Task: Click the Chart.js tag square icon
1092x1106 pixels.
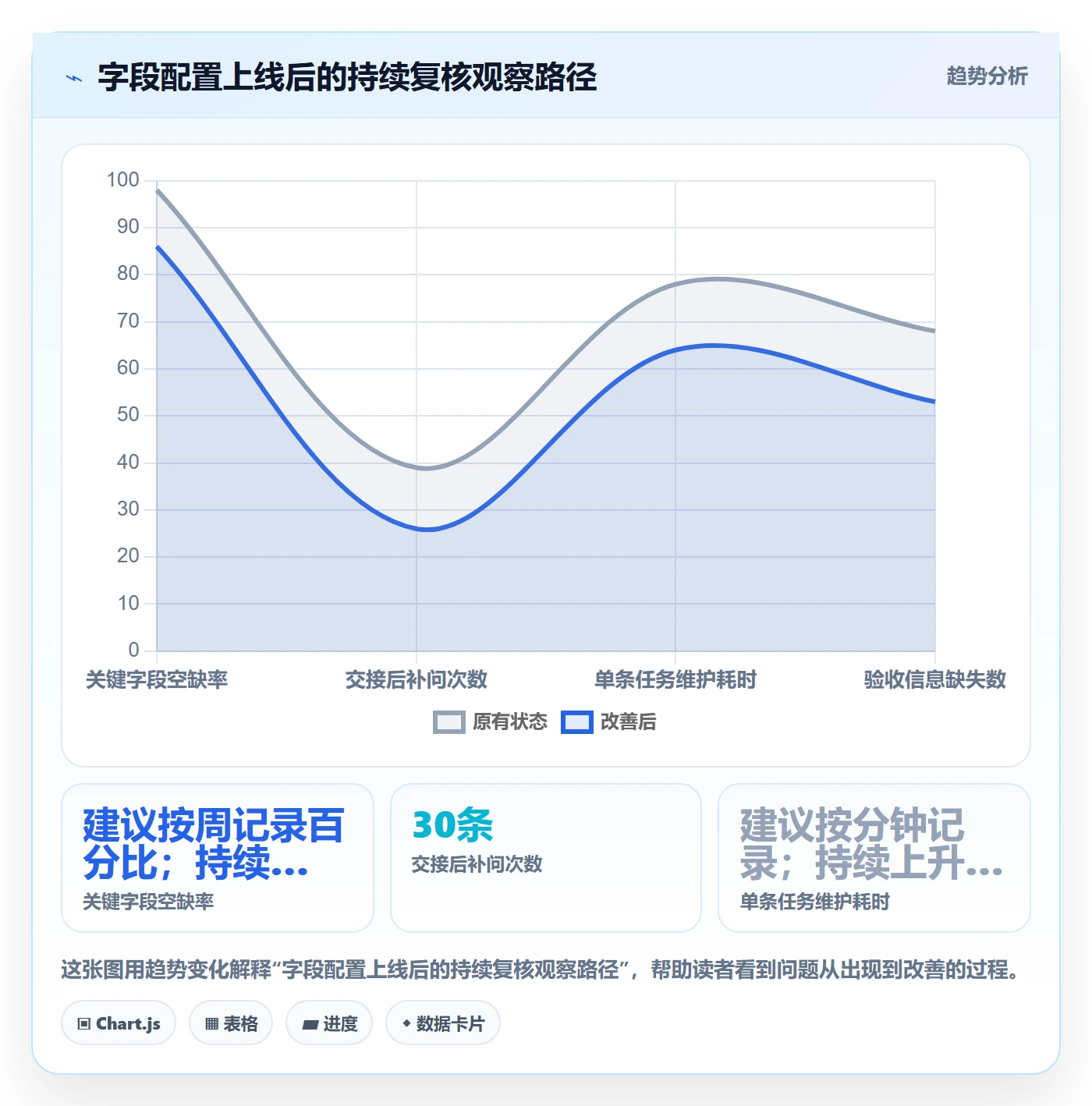Action: coord(84,1024)
